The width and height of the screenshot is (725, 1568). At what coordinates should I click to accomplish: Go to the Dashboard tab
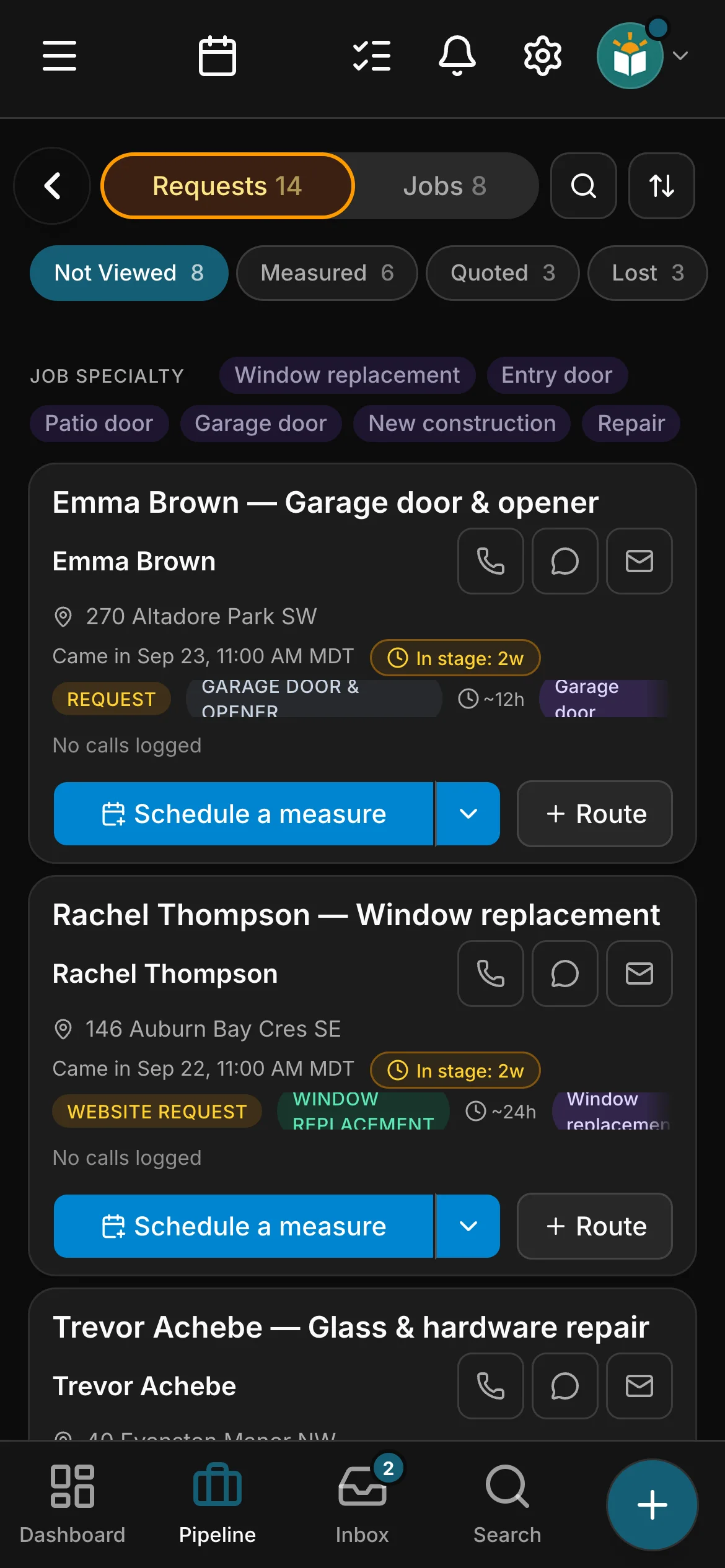pos(72,1504)
